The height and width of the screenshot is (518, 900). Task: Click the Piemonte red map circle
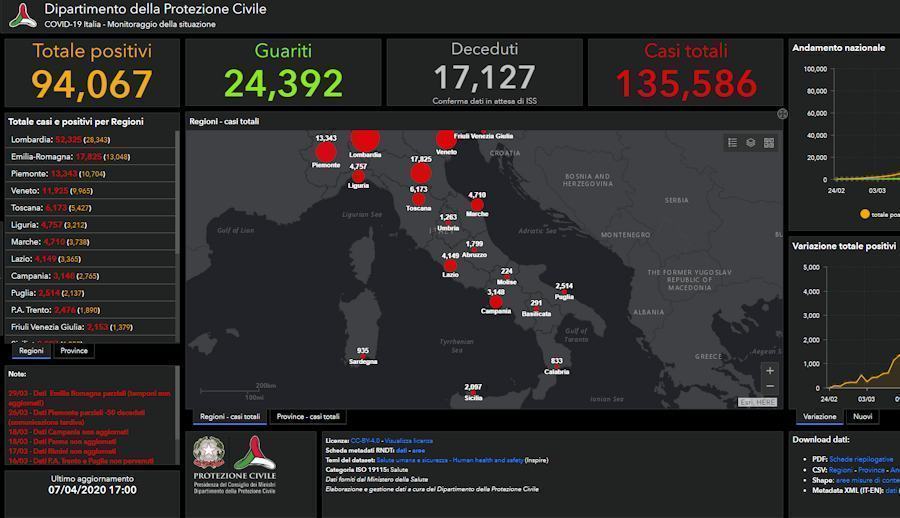pyautogui.click(x=326, y=152)
